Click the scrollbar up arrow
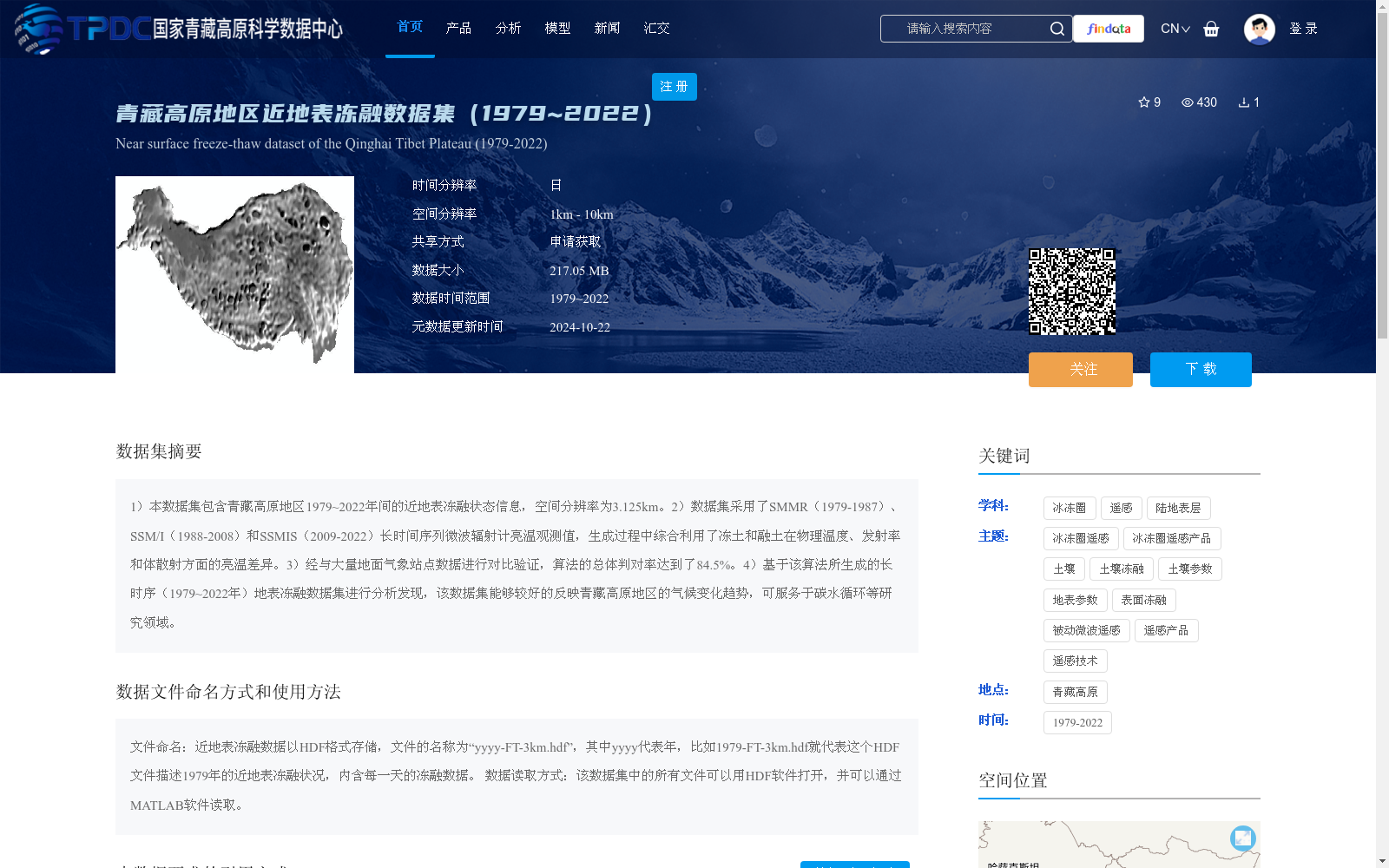The height and width of the screenshot is (868, 1389). (x=1382, y=6)
